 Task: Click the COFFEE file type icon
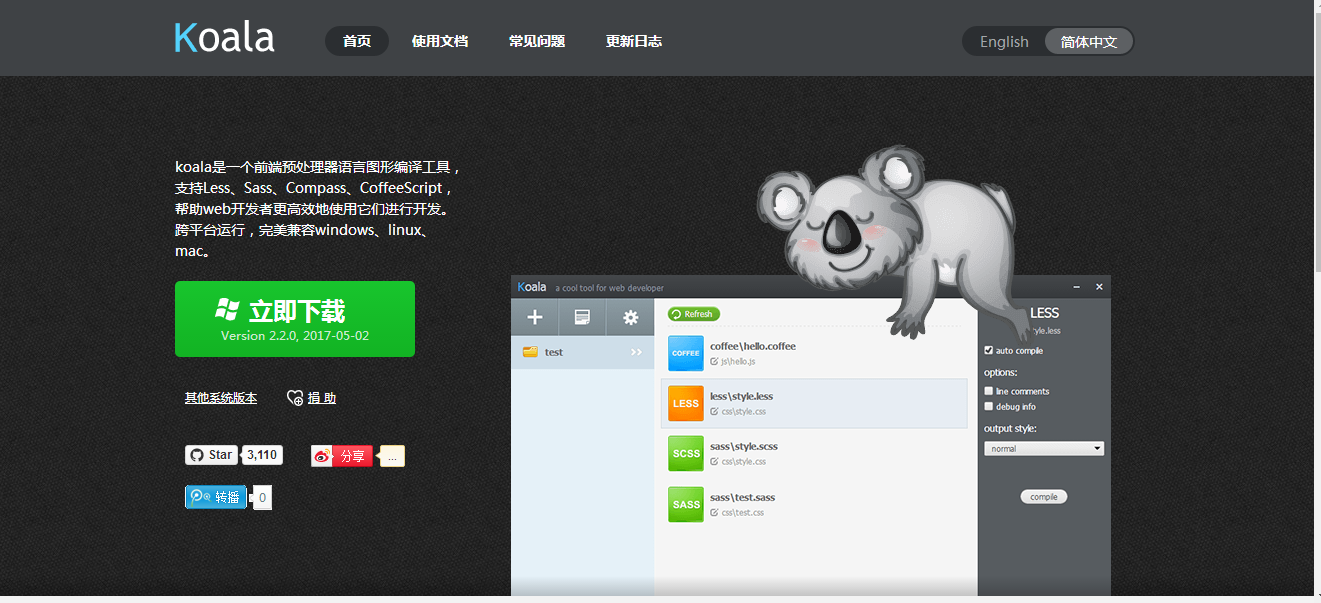tap(686, 353)
